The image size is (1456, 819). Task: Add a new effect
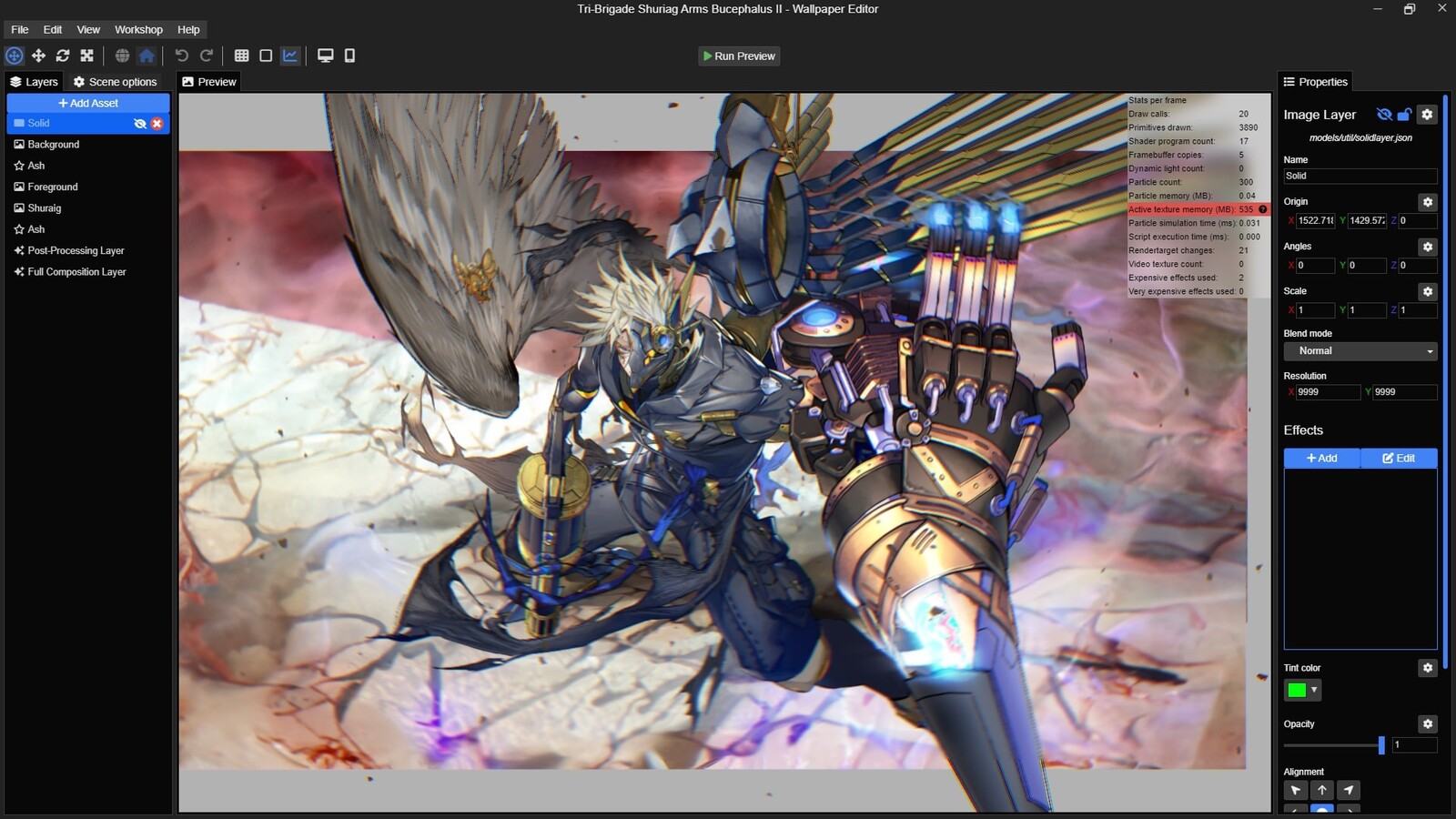1322,459
